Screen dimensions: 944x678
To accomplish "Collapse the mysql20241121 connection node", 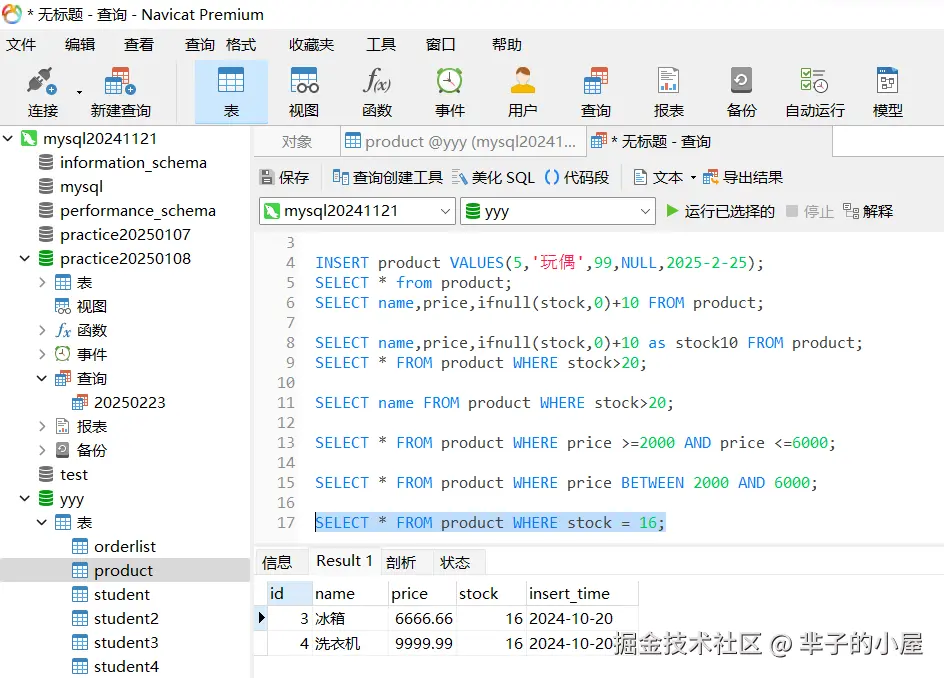I will coord(8,138).
